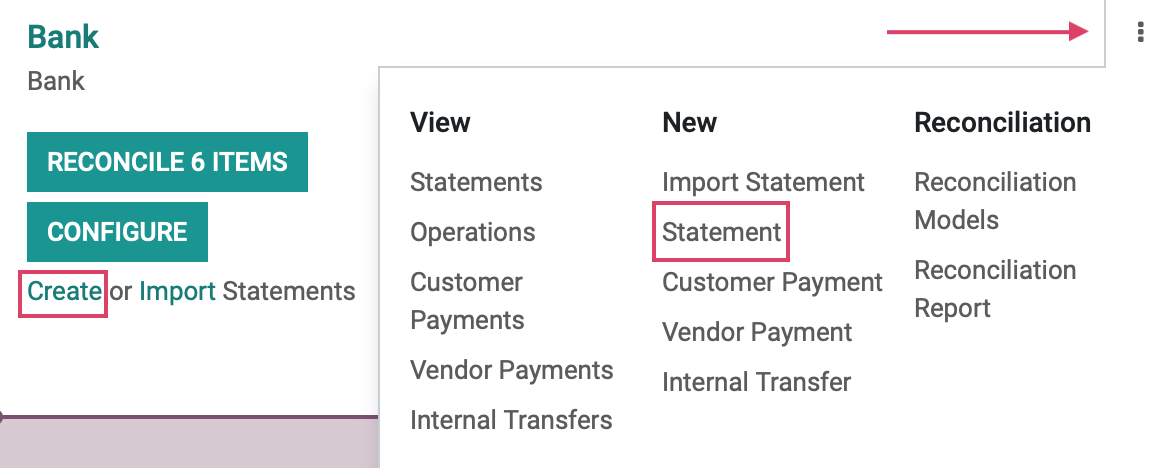This screenshot has width=1174, height=468.
Task: Click the Bank subtitle under the journal name
Action: [56, 81]
